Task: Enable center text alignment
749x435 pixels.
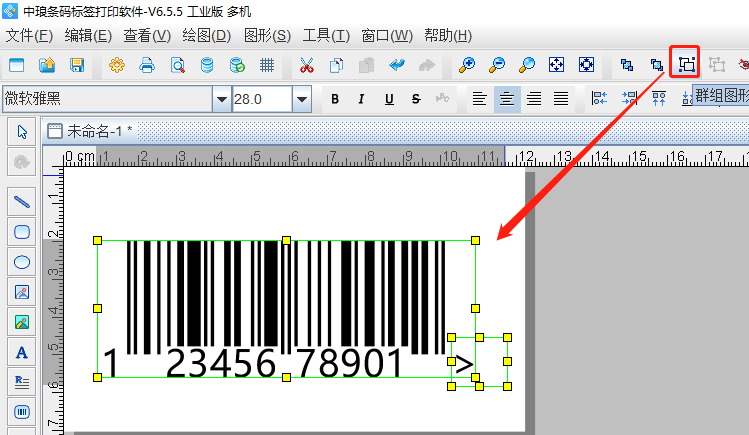Action: click(x=507, y=99)
